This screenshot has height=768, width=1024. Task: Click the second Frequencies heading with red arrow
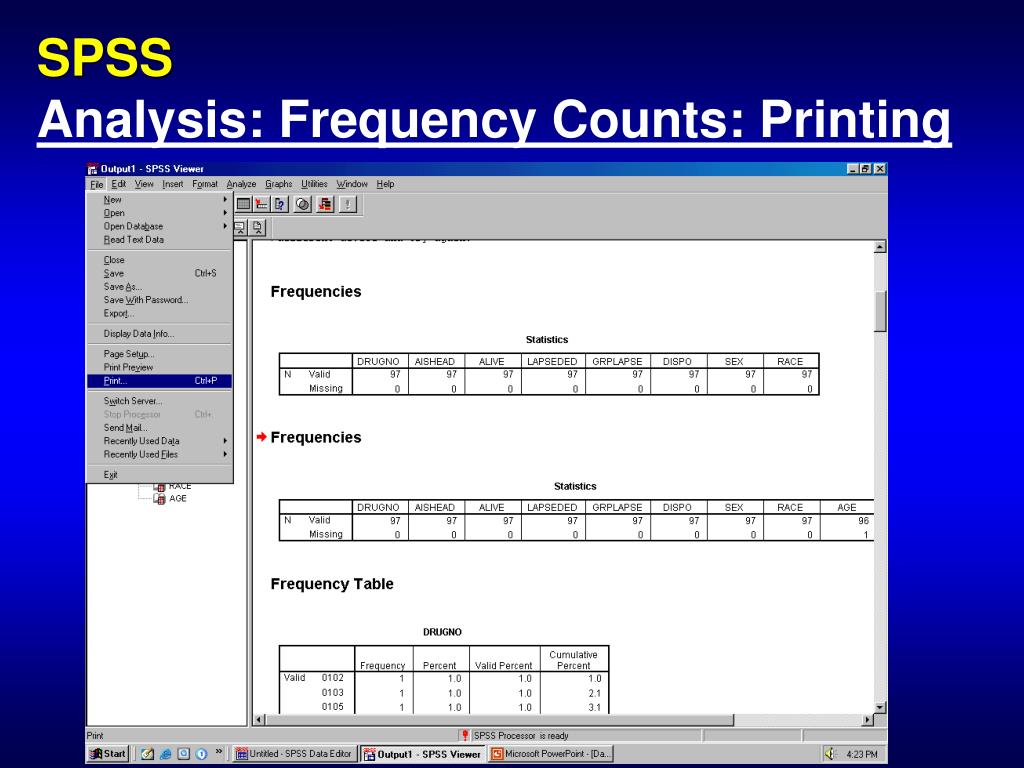coord(315,438)
